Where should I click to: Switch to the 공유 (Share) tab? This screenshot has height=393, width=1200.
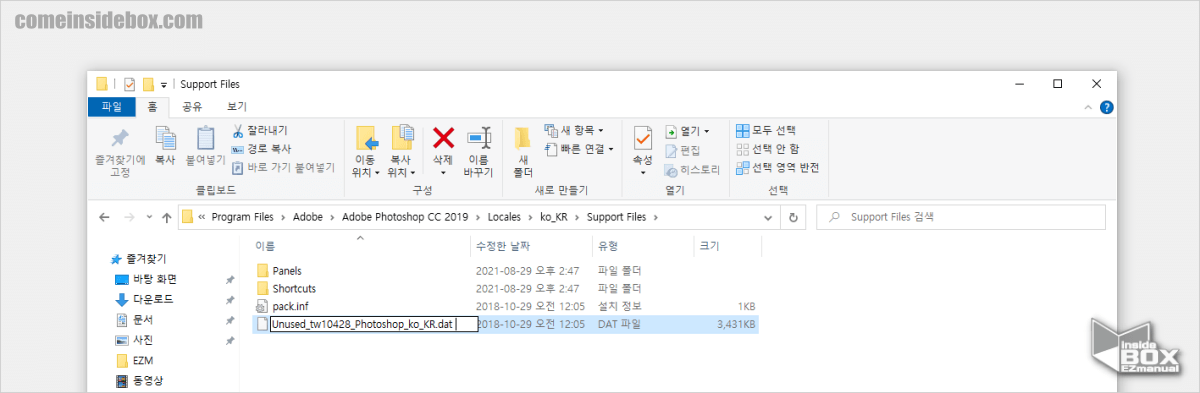191,106
